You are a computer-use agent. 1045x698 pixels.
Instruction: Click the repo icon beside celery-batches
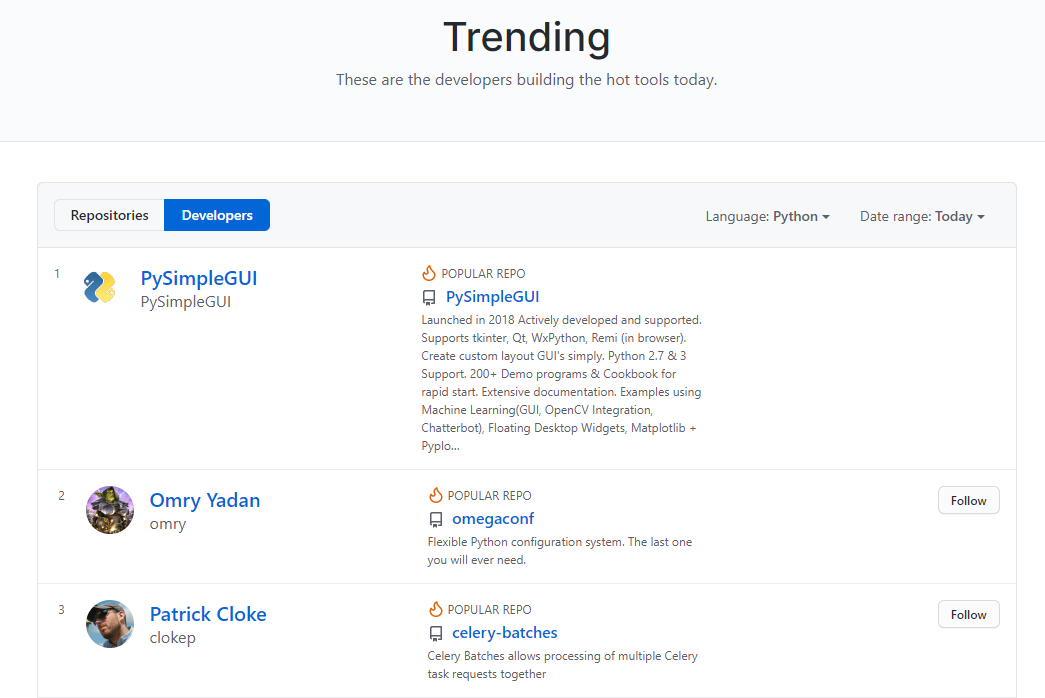tap(436, 633)
